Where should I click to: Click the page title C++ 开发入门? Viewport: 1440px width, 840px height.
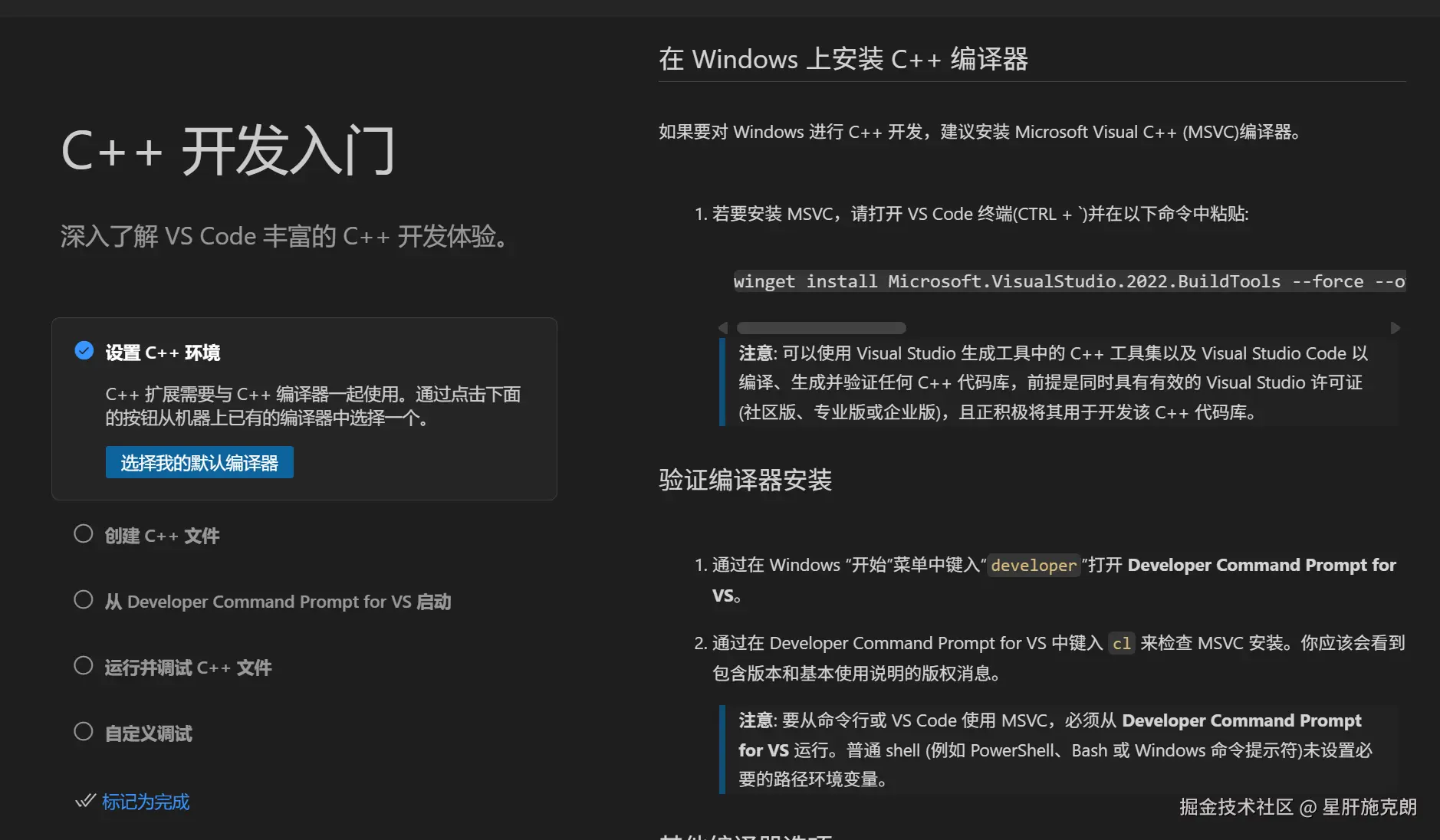[228, 150]
